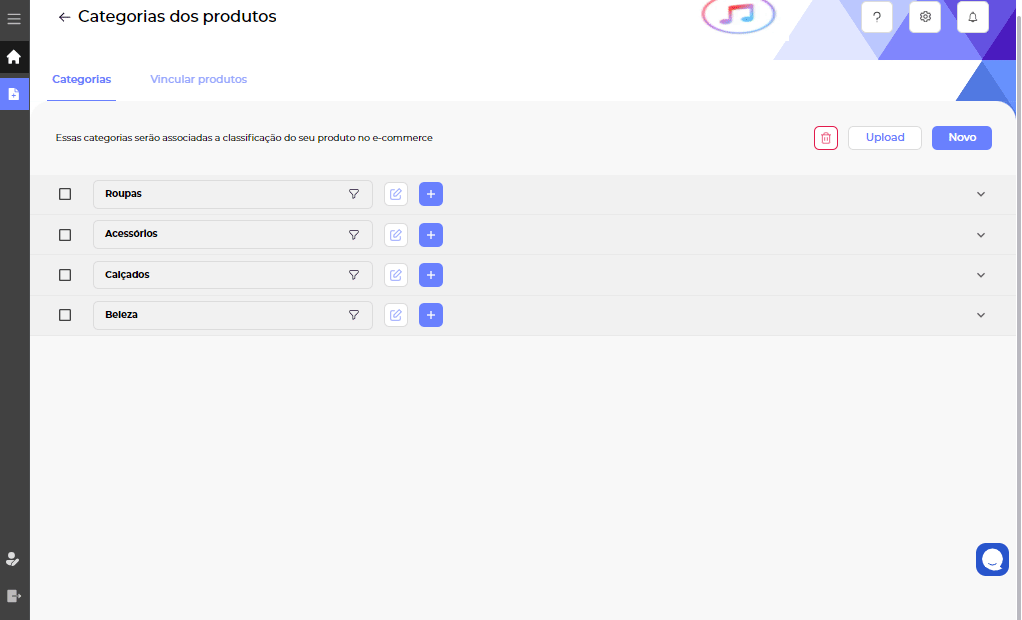This screenshot has width=1022, height=620.
Task: Switch to the Vincular produtos tab
Action: coord(198,79)
